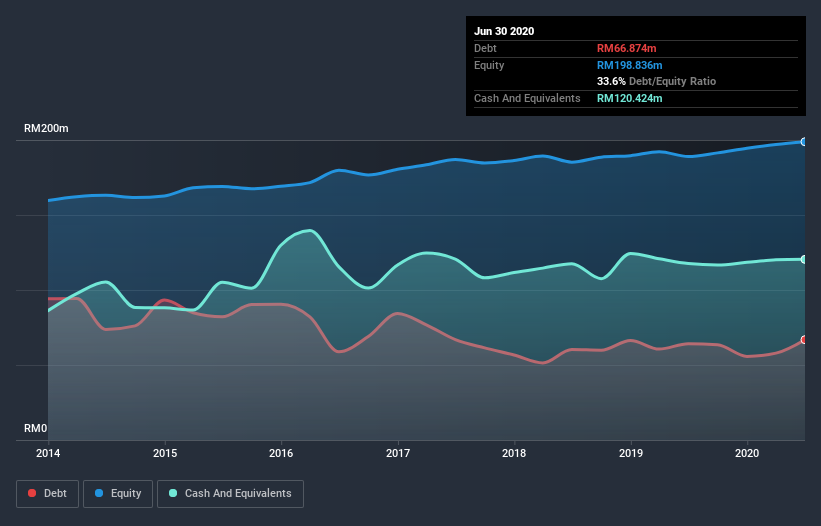Click the blue Equity legend dot
Screen dimensions: 821x526
(99, 493)
